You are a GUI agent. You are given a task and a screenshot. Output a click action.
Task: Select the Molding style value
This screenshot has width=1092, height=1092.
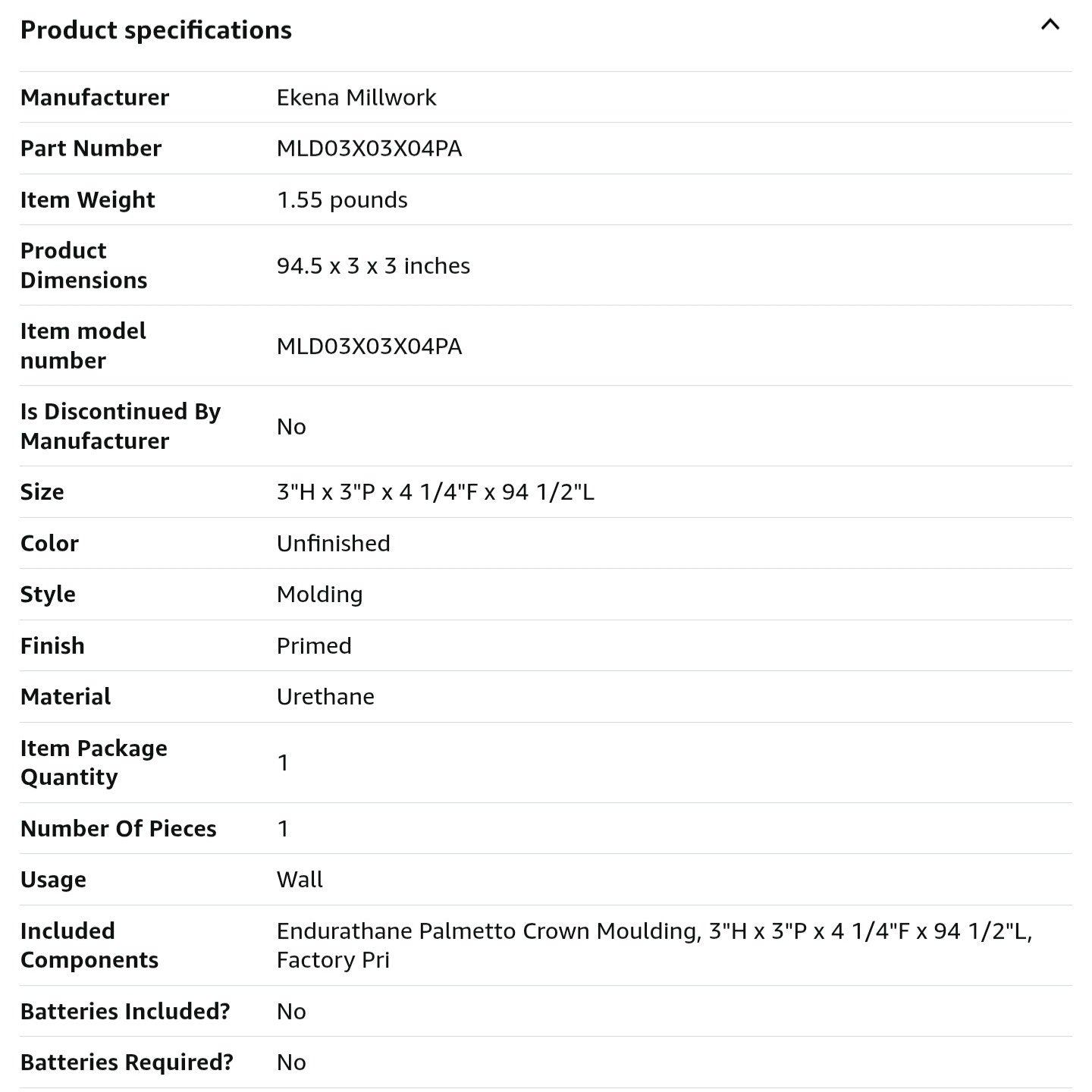tap(319, 595)
